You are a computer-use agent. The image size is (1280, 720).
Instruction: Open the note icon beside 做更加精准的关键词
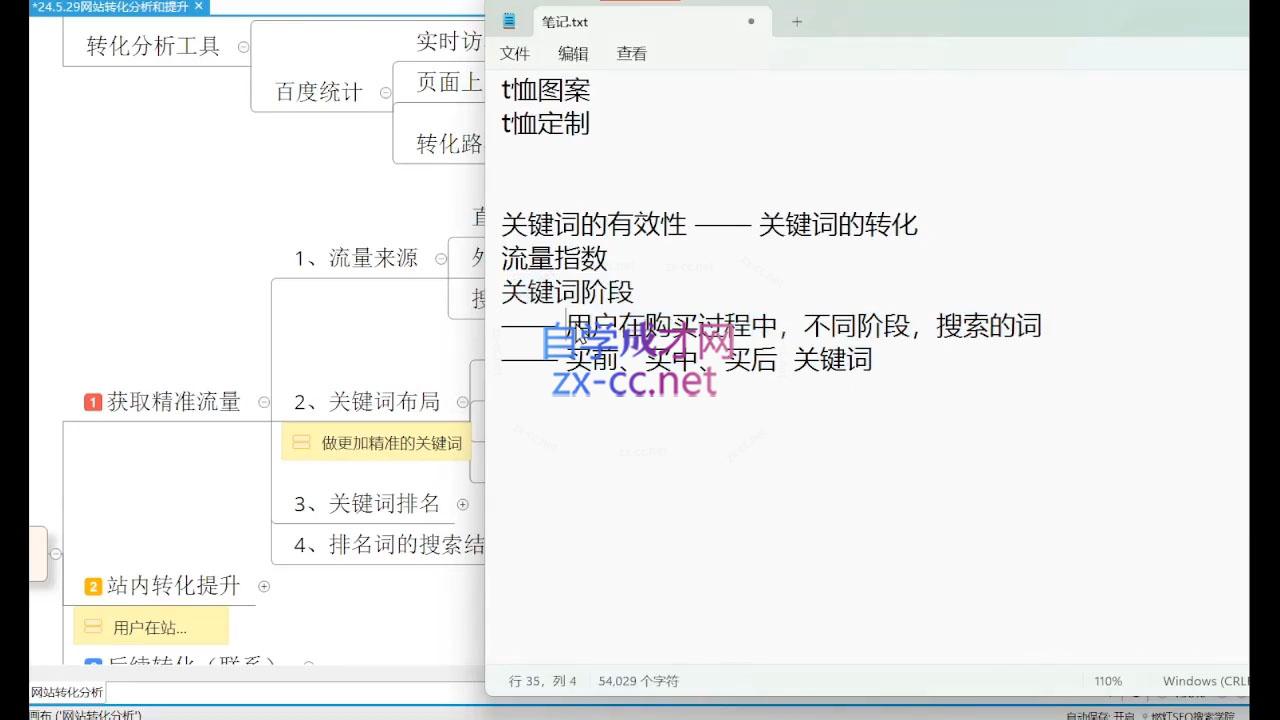click(x=301, y=442)
